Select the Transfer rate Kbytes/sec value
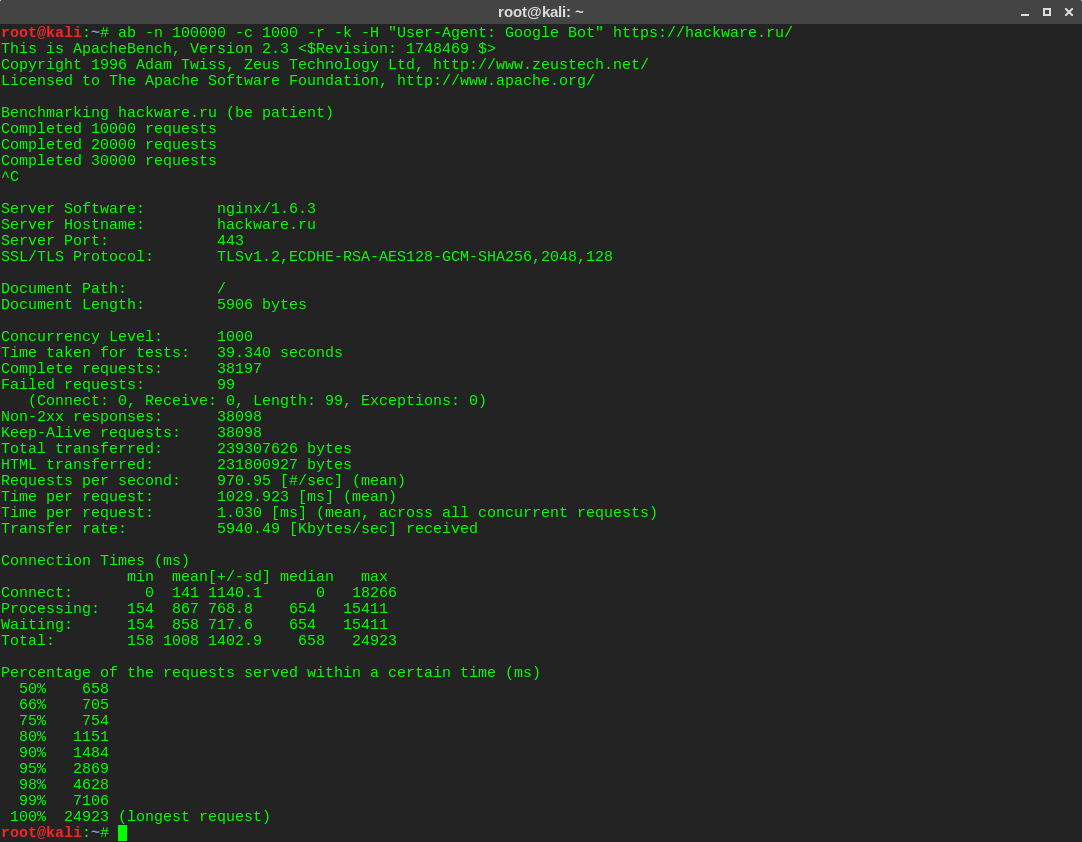Viewport: 1082px width, 842px height. (x=310, y=528)
